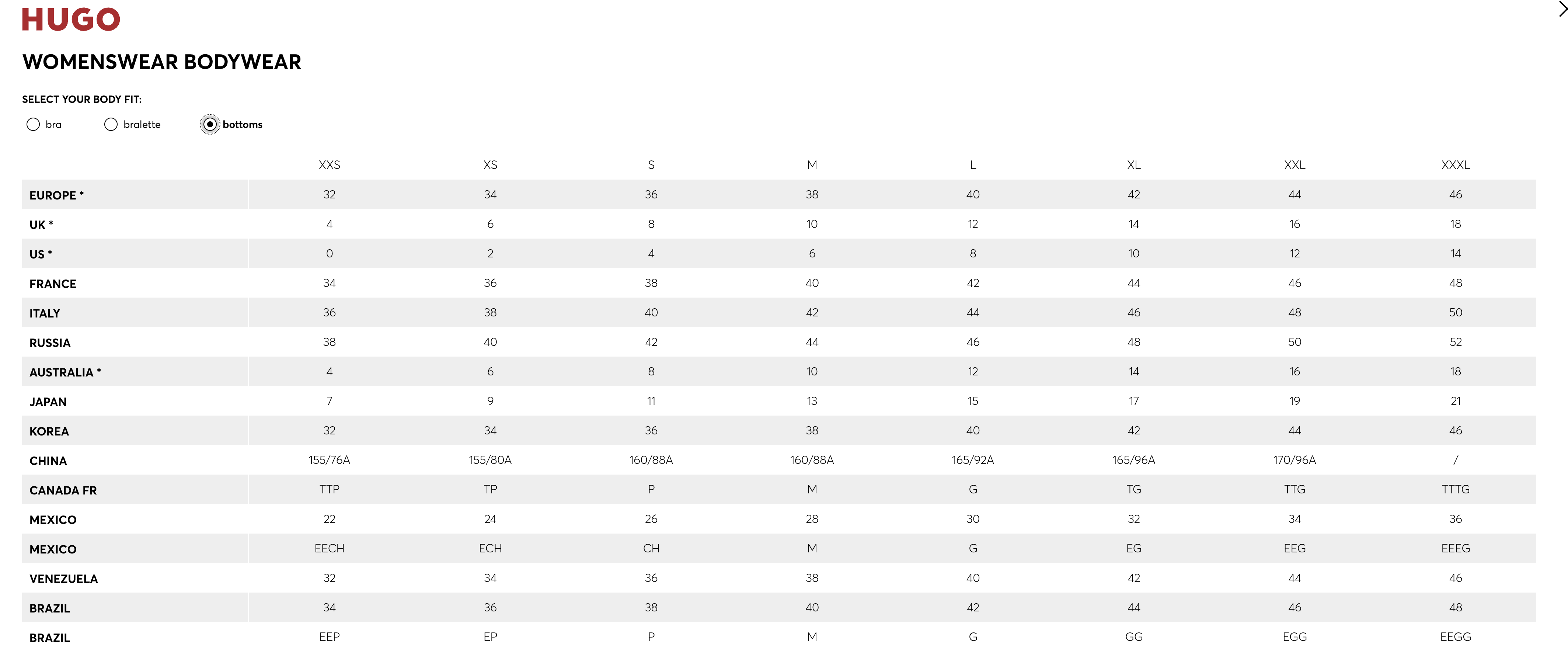Screen dimensions: 1568x663
Task: Click the China 170/96A size cell
Action: (x=1294, y=460)
